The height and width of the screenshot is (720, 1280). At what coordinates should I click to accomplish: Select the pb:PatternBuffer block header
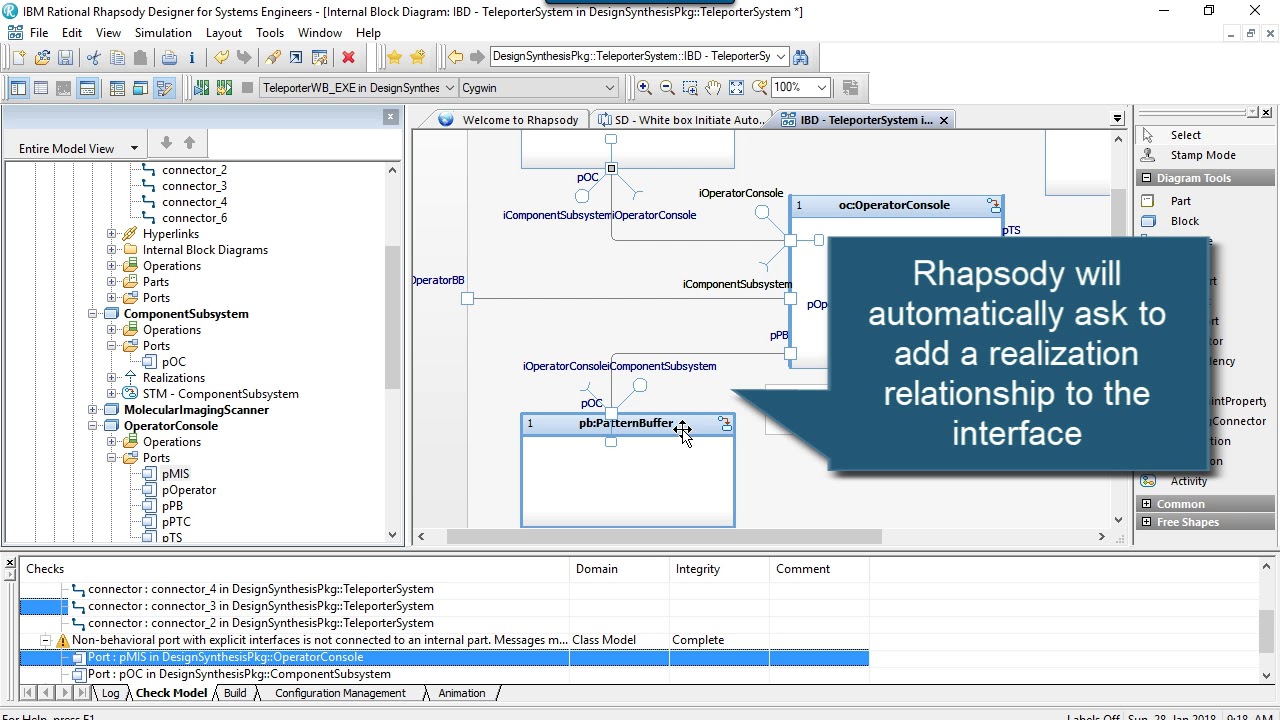627,424
